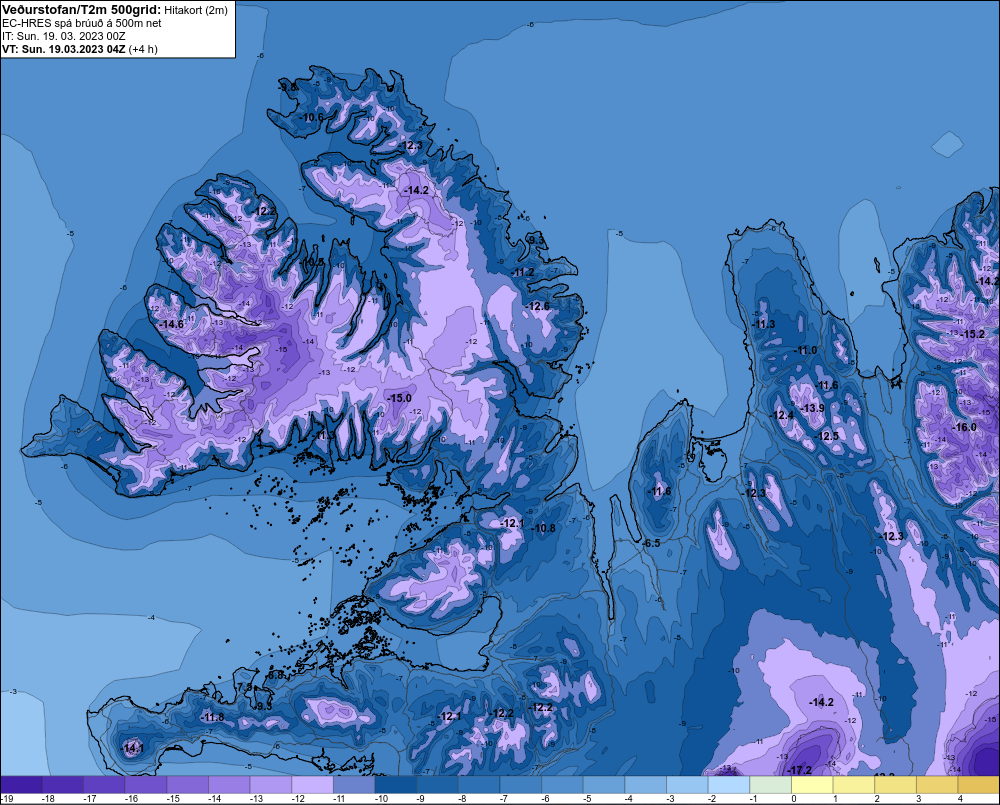Select the pale green swatch between -1 and 0
Screen dimensions: 1000x805
point(770,785)
